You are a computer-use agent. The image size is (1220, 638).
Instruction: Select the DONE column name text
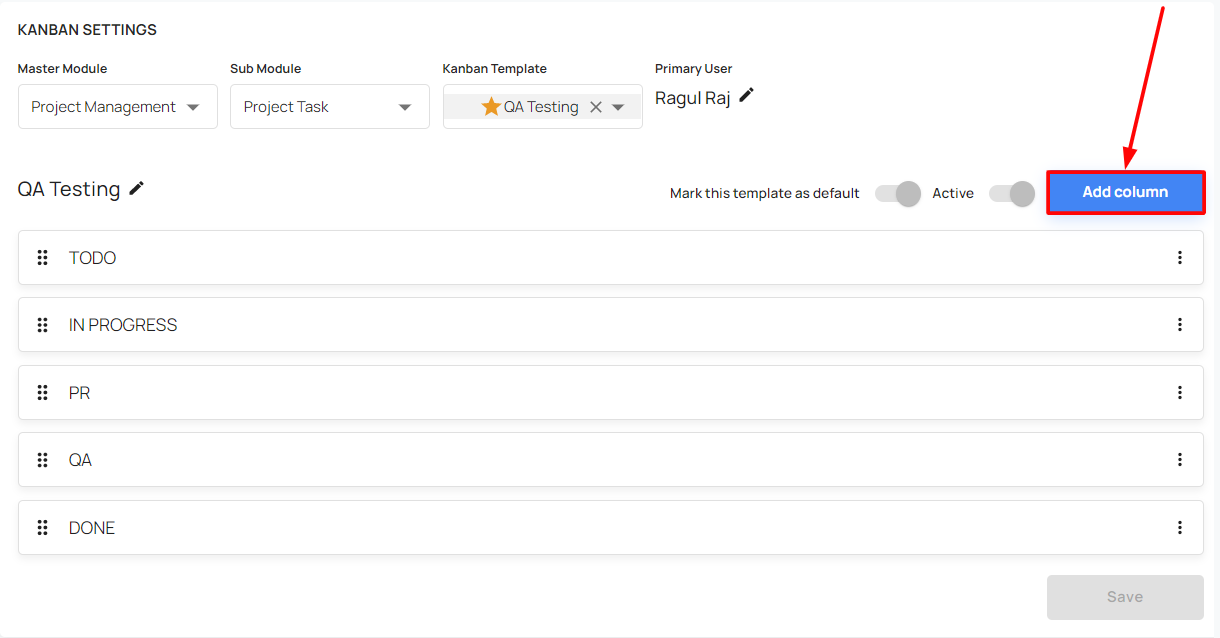pyautogui.click(x=92, y=528)
